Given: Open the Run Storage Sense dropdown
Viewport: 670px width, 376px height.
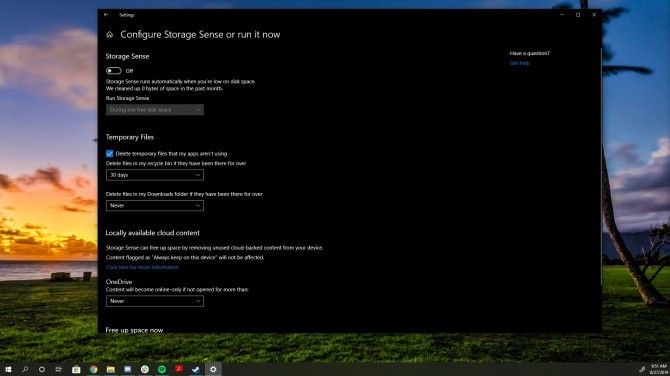Looking at the screenshot, I should 155,110.
